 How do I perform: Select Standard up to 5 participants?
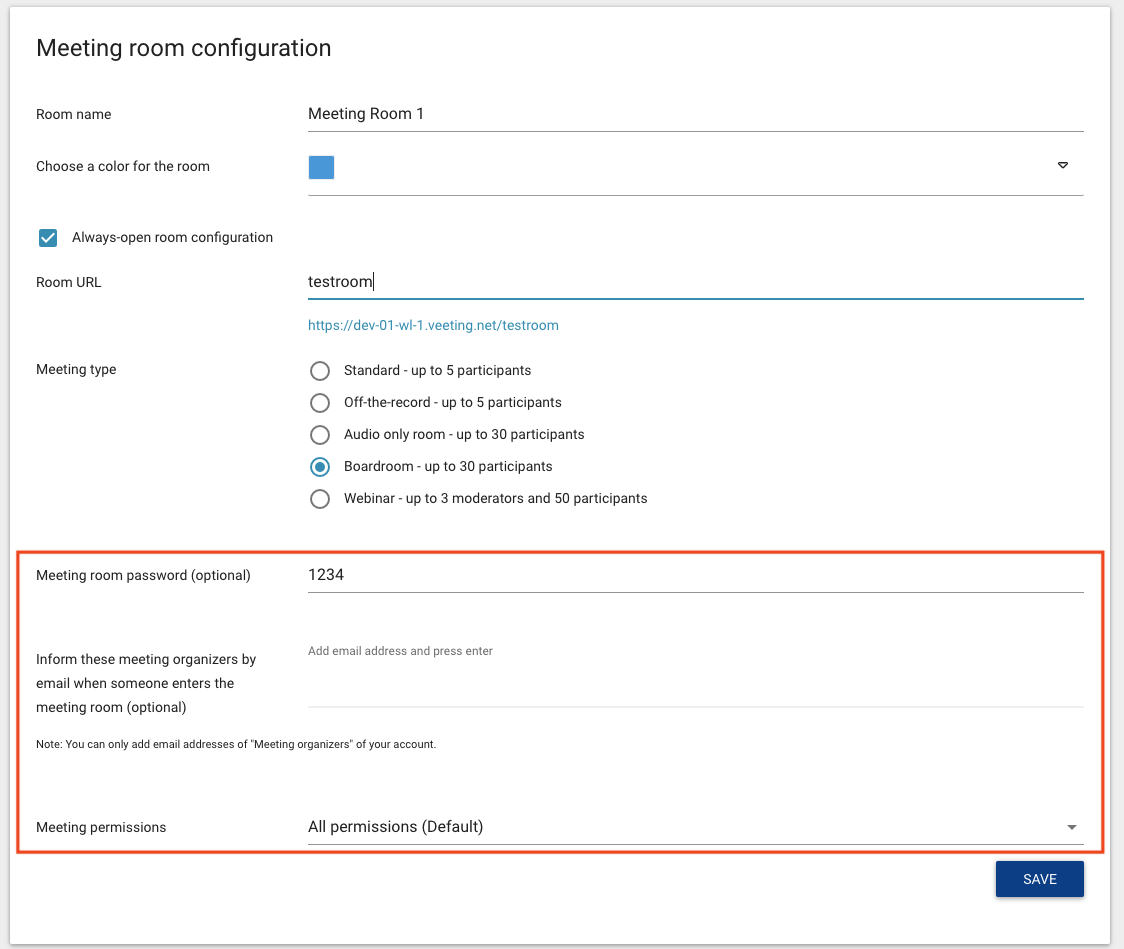[320, 371]
